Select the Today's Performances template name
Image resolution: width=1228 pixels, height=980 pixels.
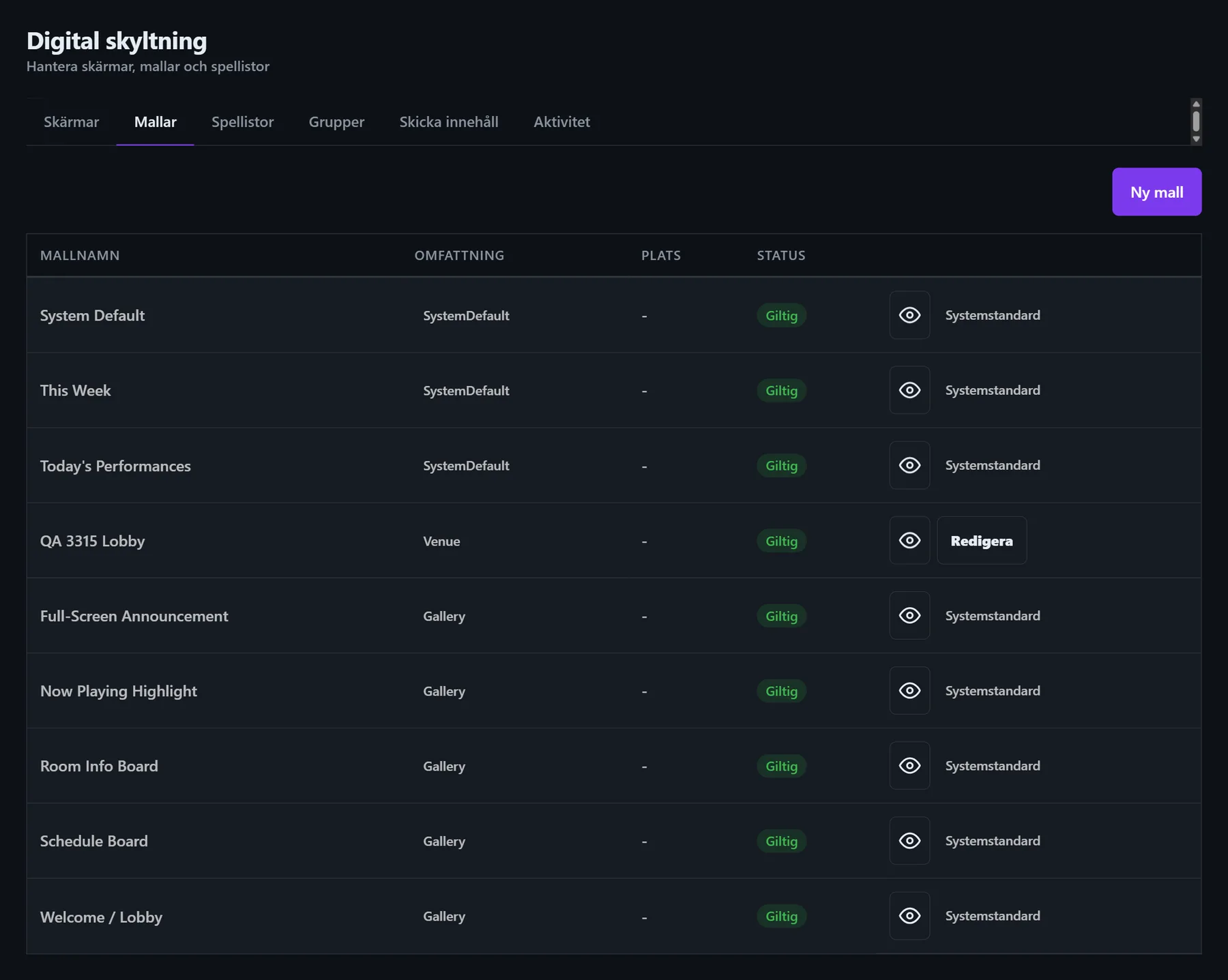click(x=115, y=466)
